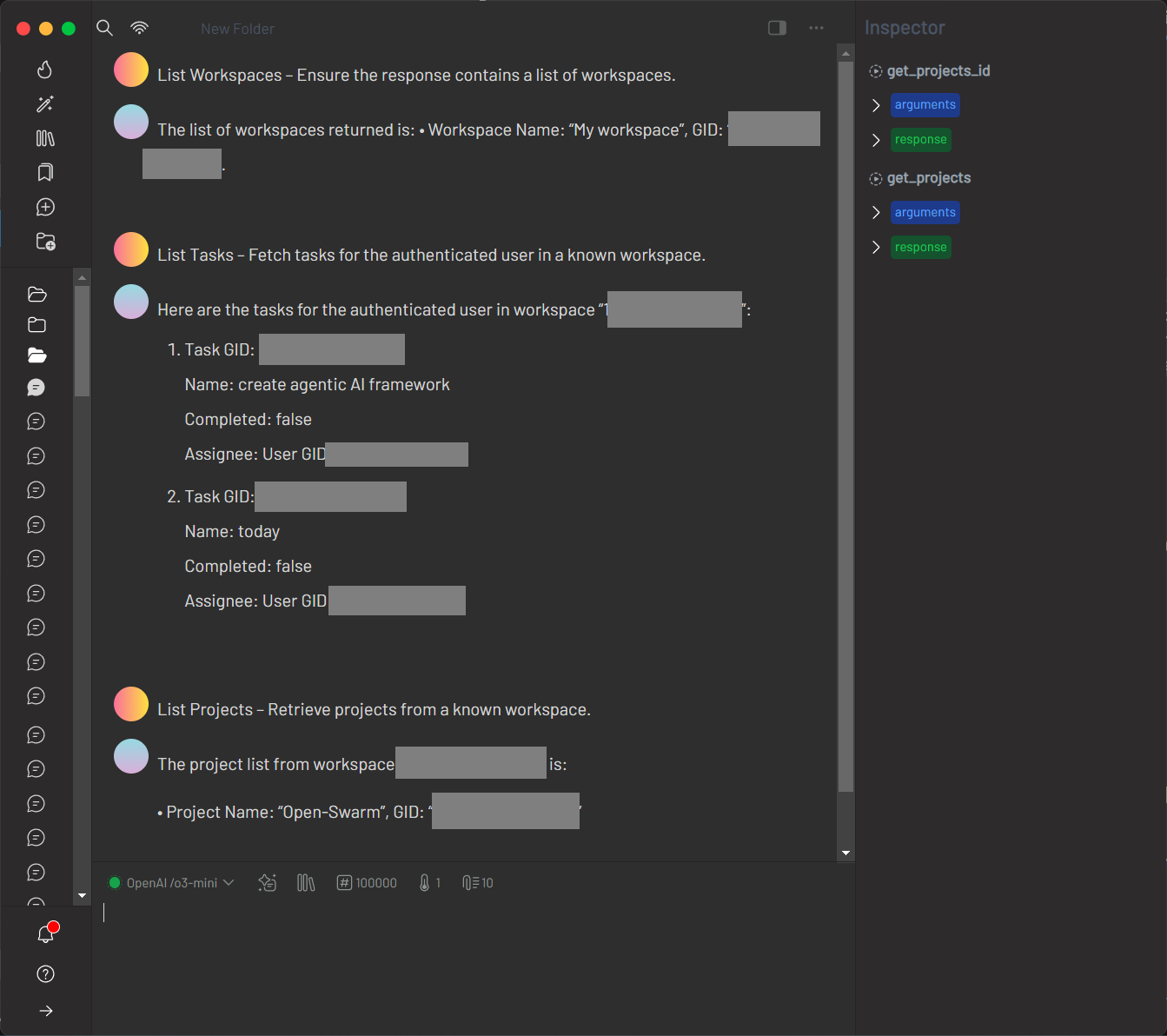Screen dimensions: 1167x1036
Task: Expand response under get_projects
Action: tap(876, 248)
